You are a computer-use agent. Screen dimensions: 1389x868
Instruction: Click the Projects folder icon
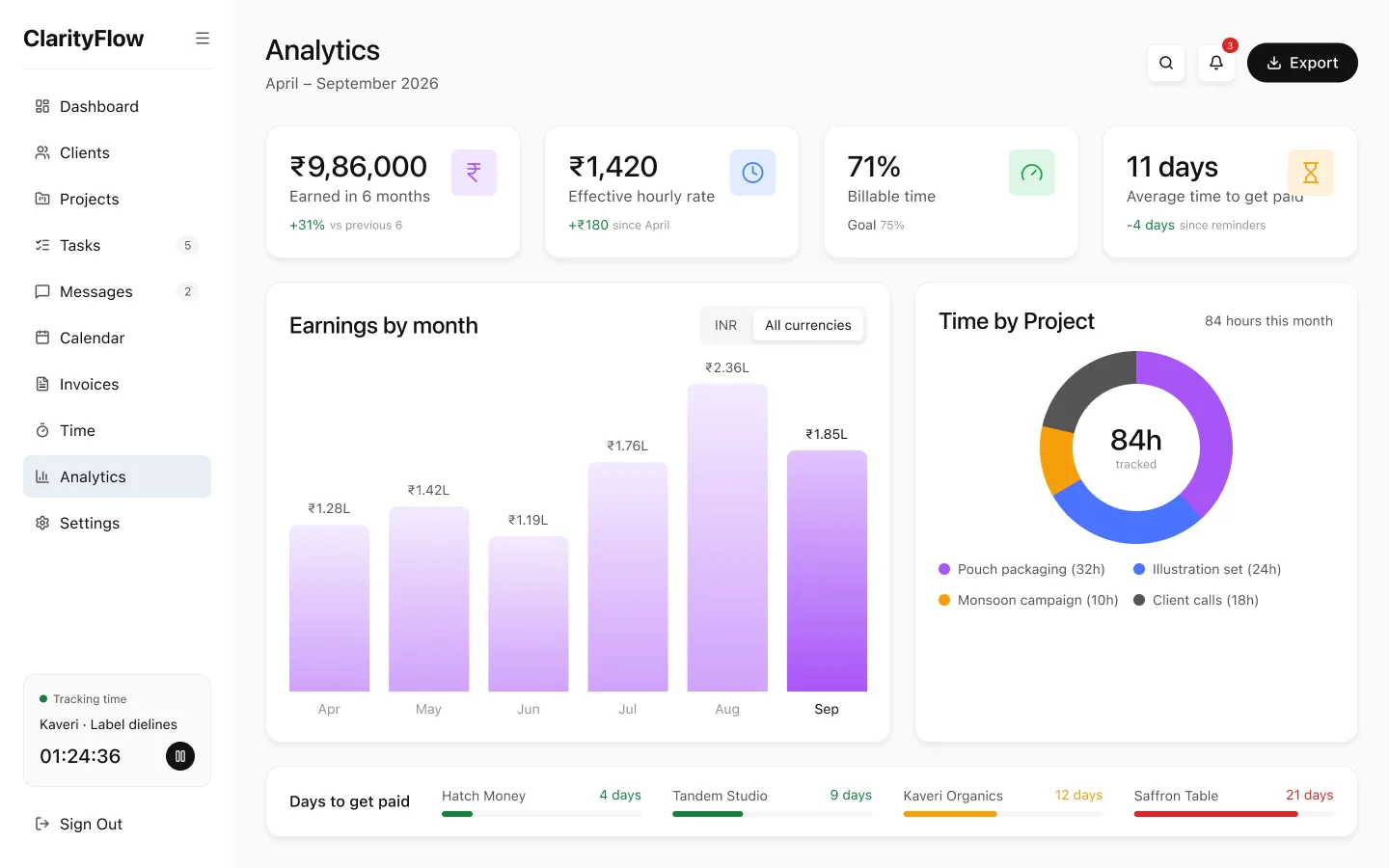42,199
